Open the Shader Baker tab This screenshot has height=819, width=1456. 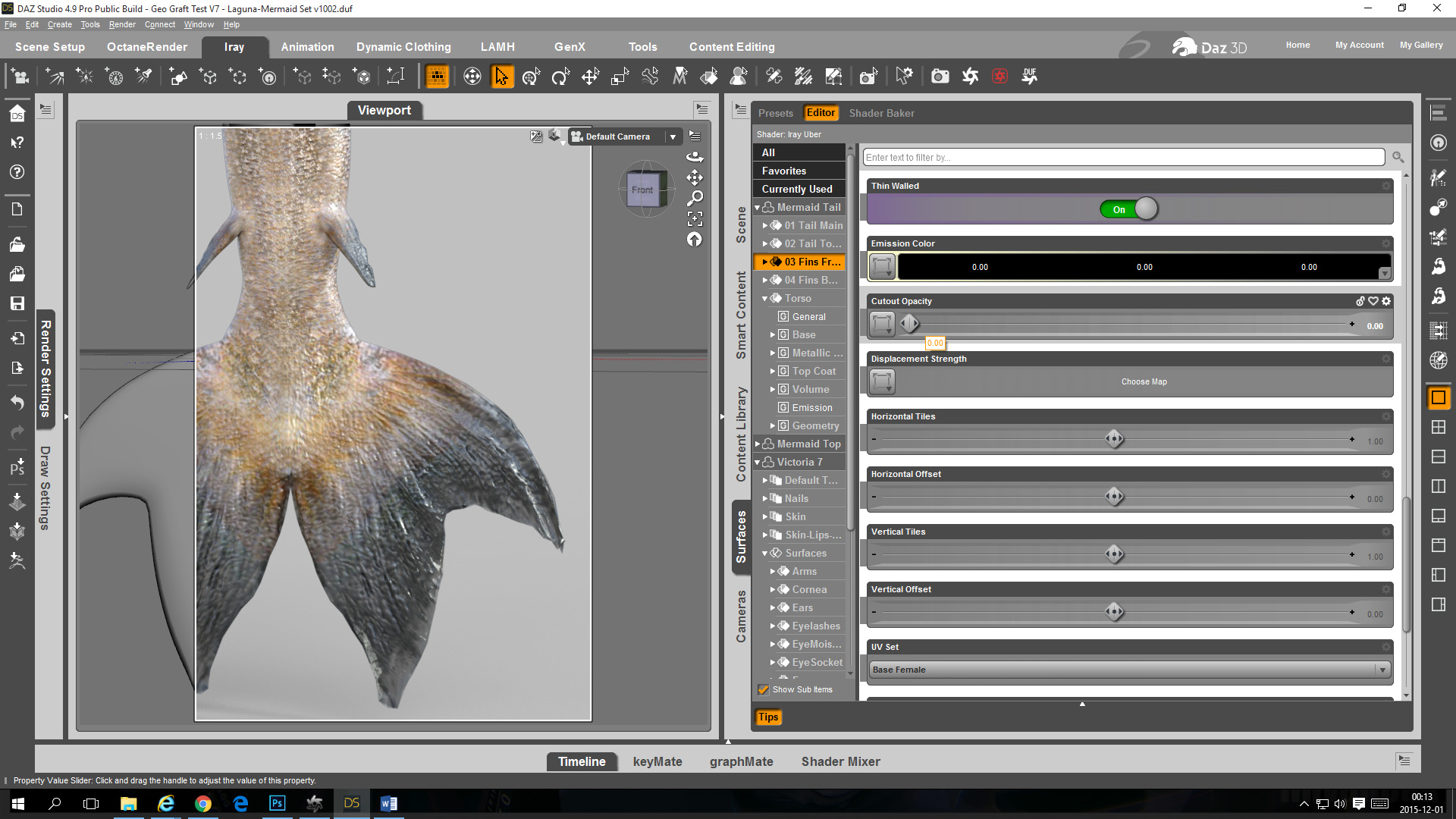pos(881,113)
